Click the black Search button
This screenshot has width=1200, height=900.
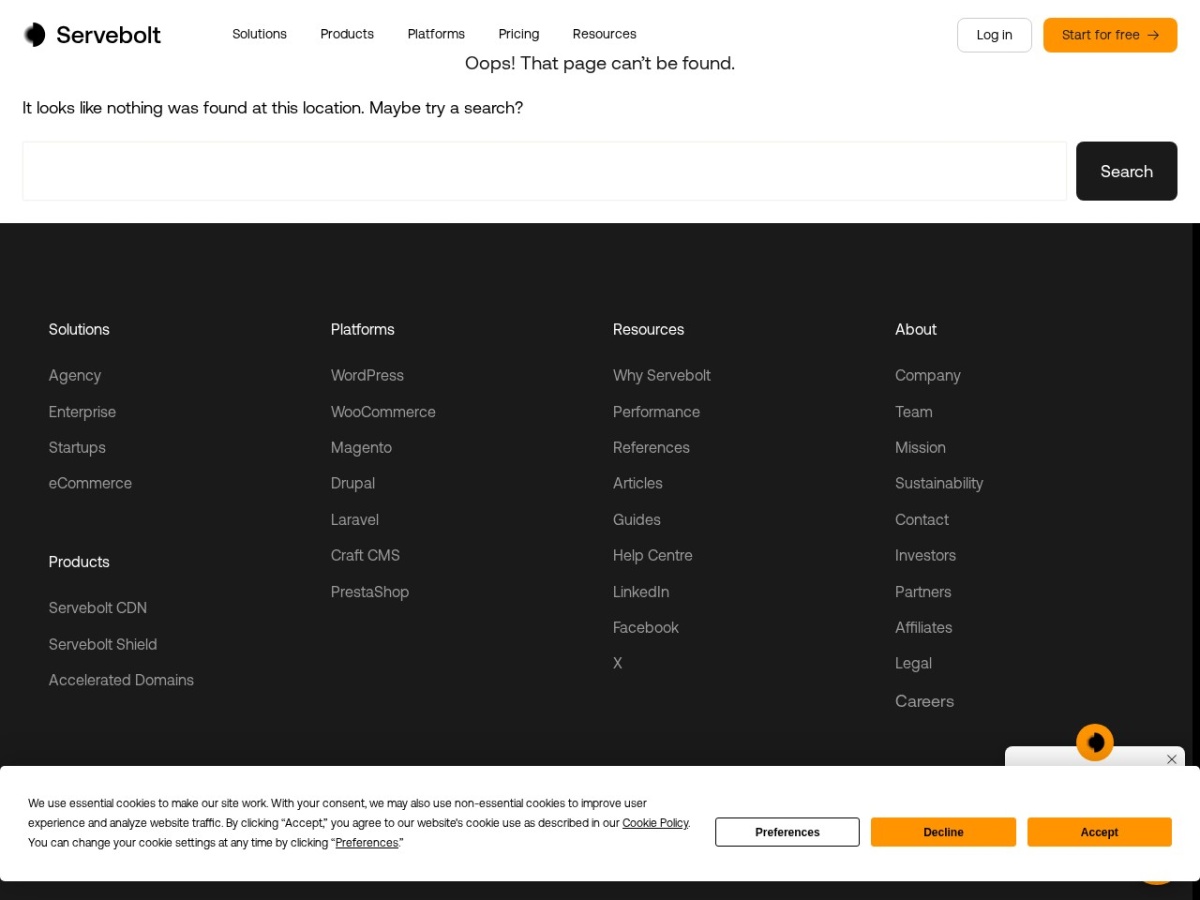[x=1126, y=171]
